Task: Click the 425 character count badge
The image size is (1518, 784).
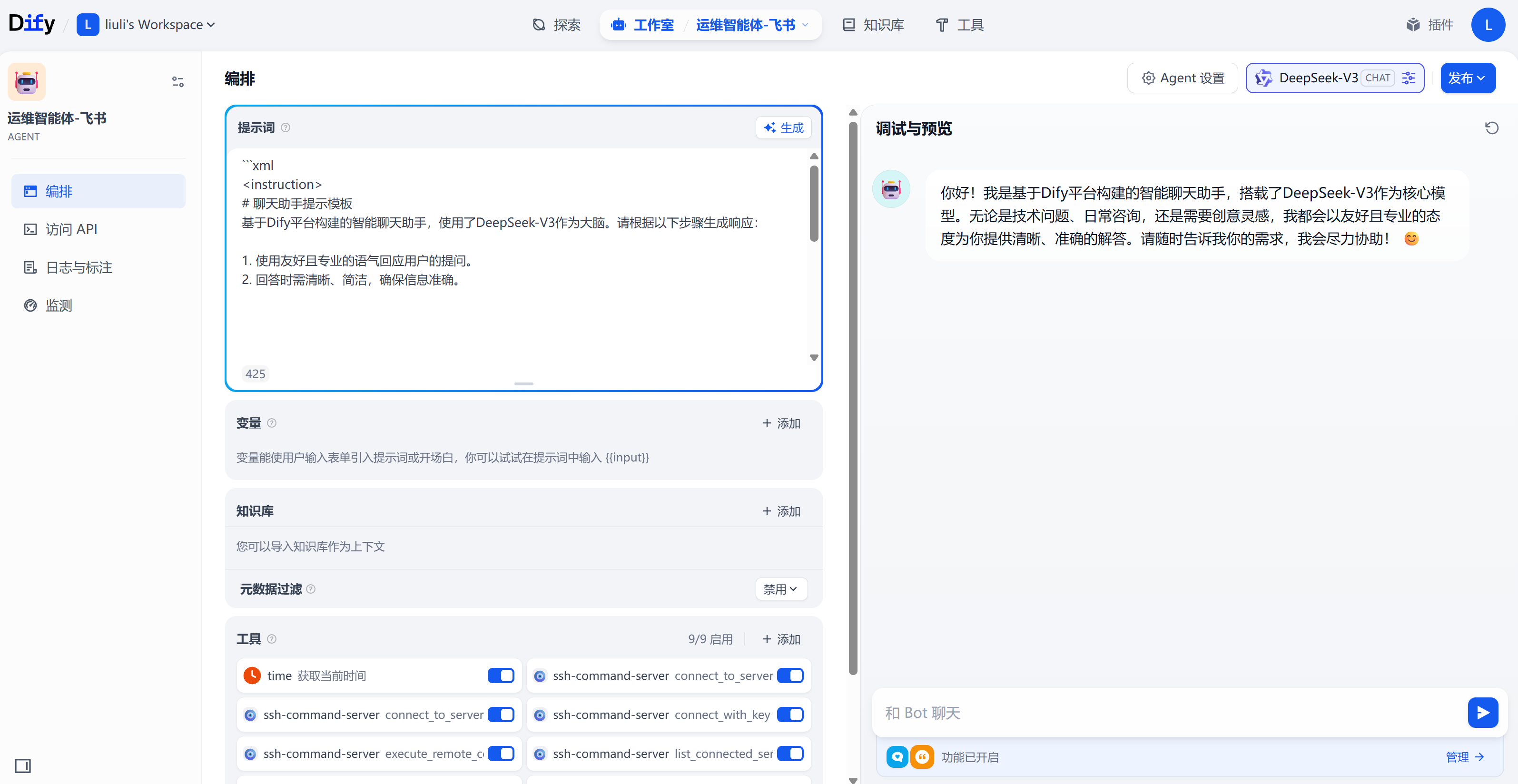Action: pos(255,373)
